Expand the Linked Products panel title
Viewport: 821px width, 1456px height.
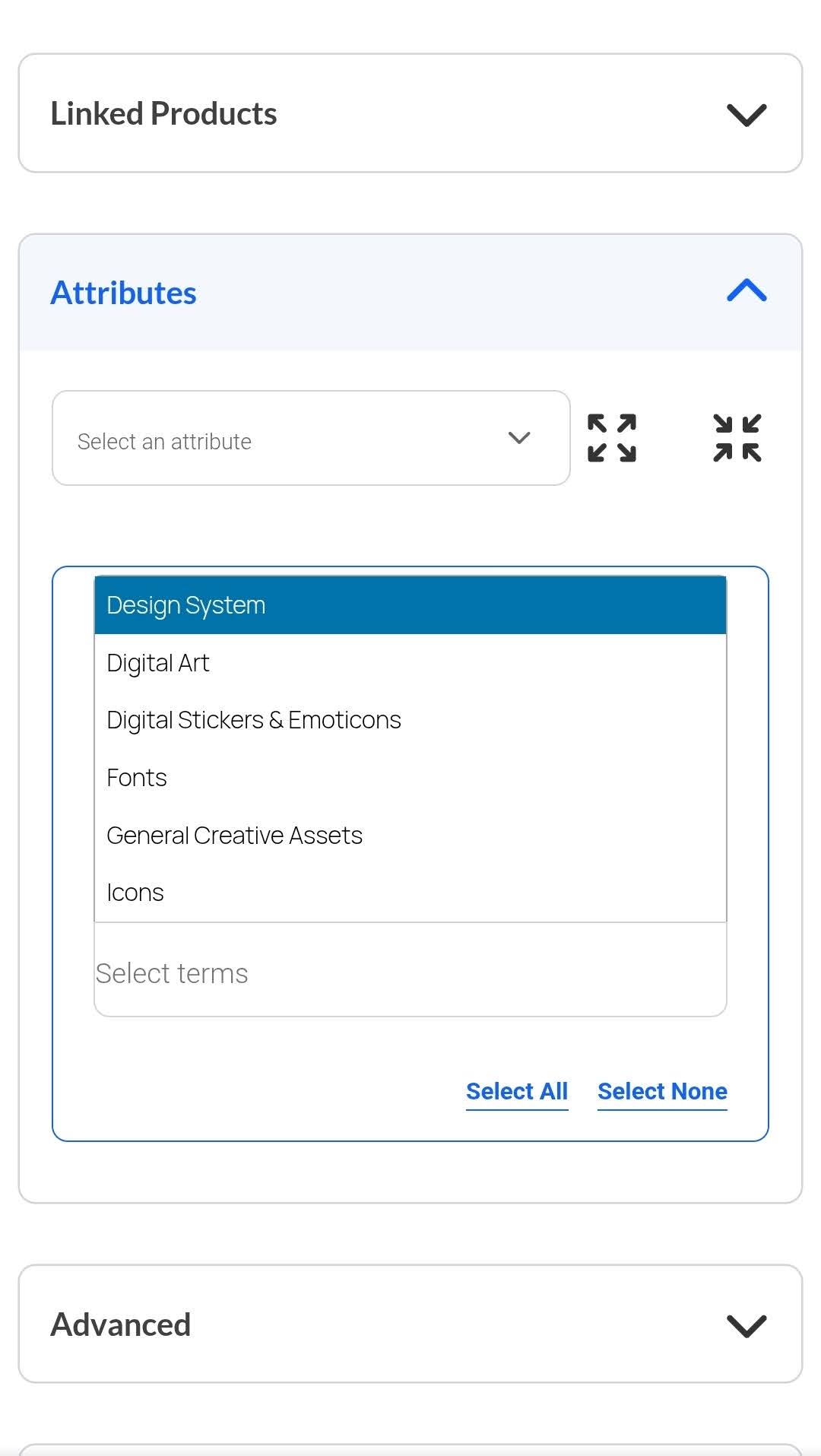pos(163,114)
